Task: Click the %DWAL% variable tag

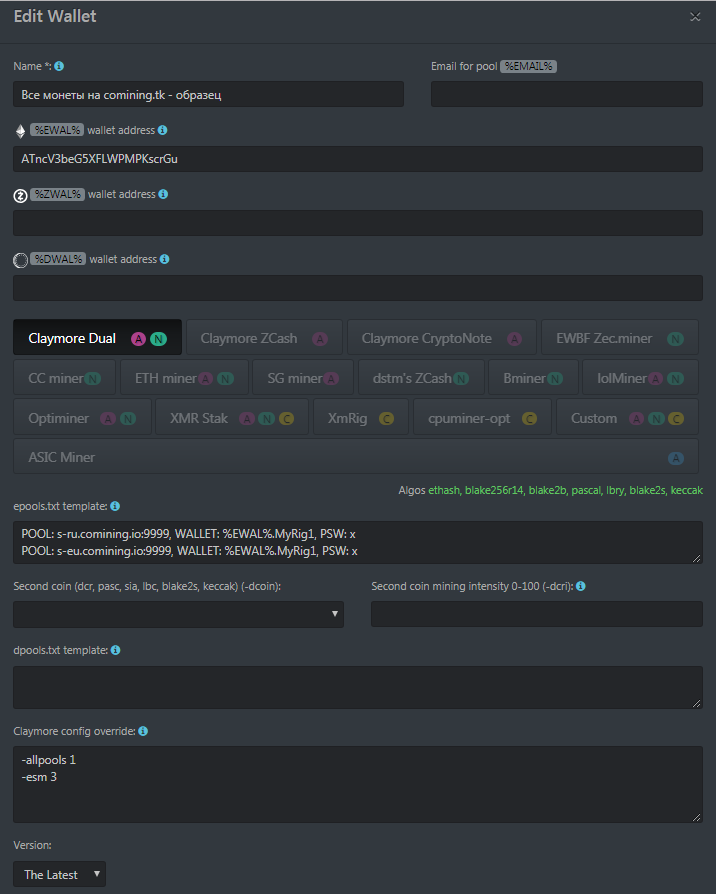Action: click(x=58, y=259)
